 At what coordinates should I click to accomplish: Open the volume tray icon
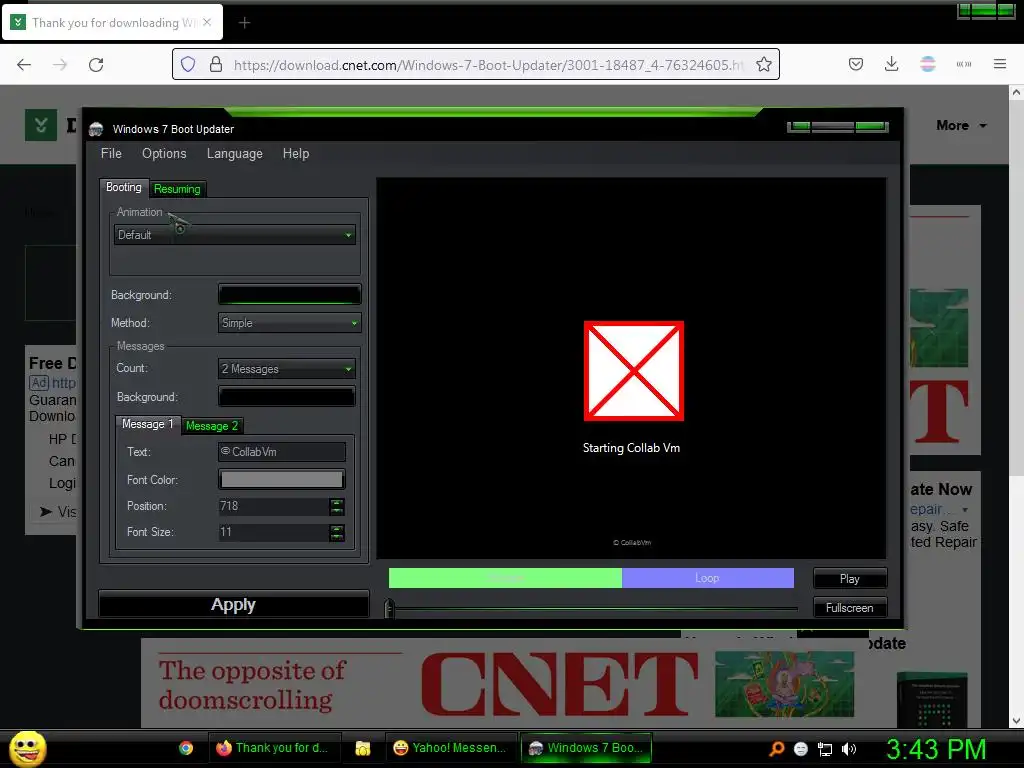click(x=849, y=749)
